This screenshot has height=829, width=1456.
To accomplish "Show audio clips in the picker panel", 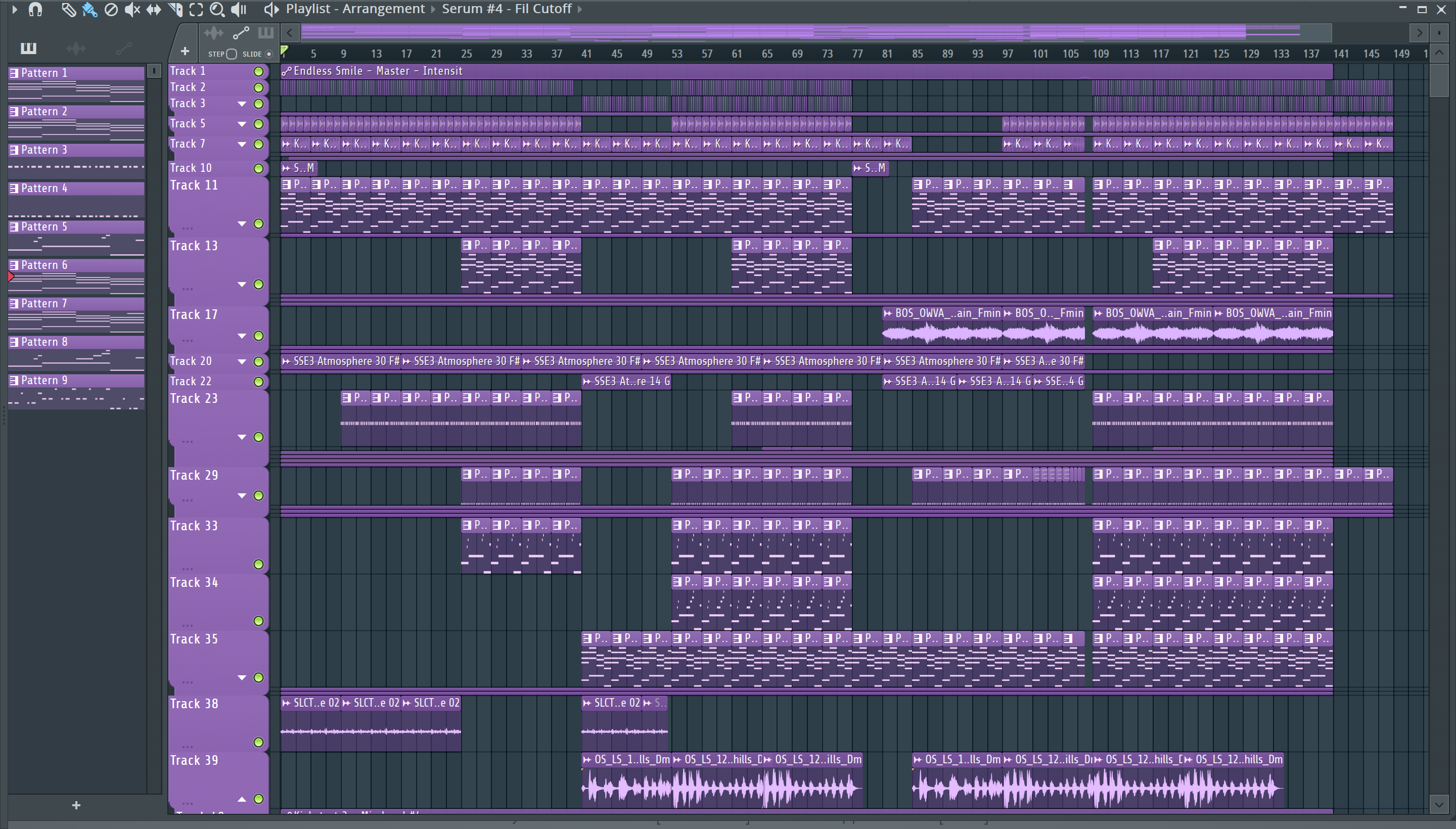I will [76, 49].
